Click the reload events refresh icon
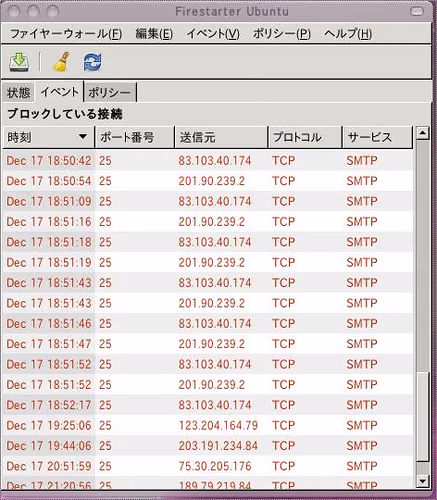Screen dimensions: 437x500 [92, 62]
